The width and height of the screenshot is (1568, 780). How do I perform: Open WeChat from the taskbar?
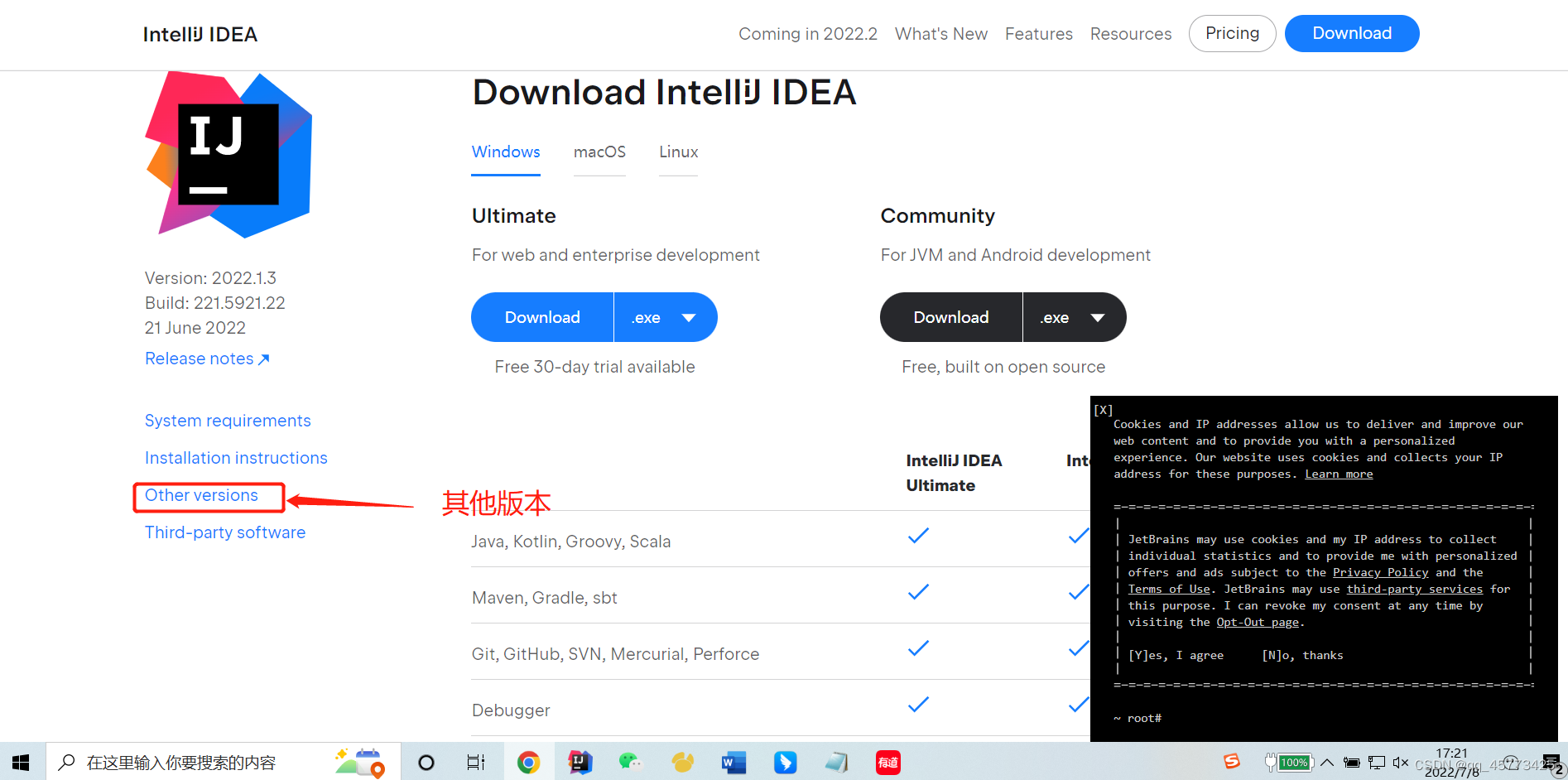(630, 762)
